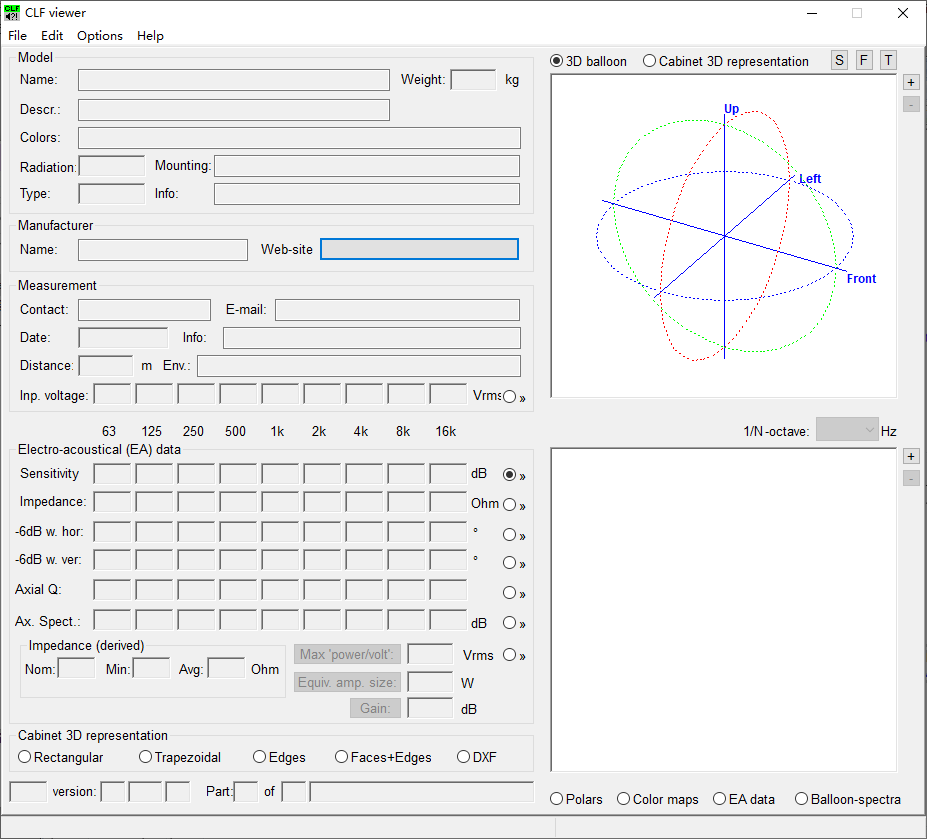The width and height of the screenshot is (927, 839).
Task: Click the Nom impedance field
Action: [76, 668]
